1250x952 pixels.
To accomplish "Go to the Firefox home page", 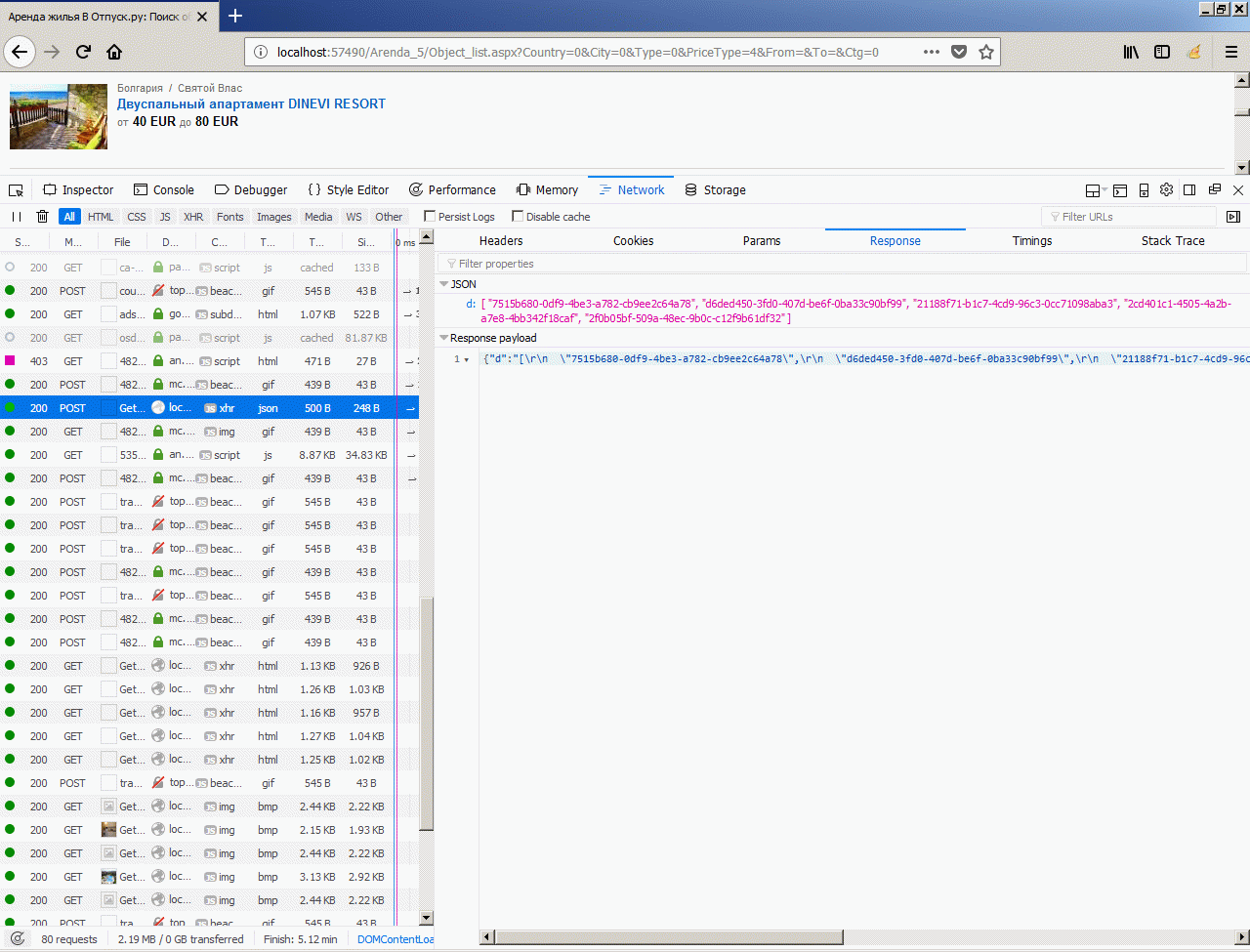I will coord(114,52).
